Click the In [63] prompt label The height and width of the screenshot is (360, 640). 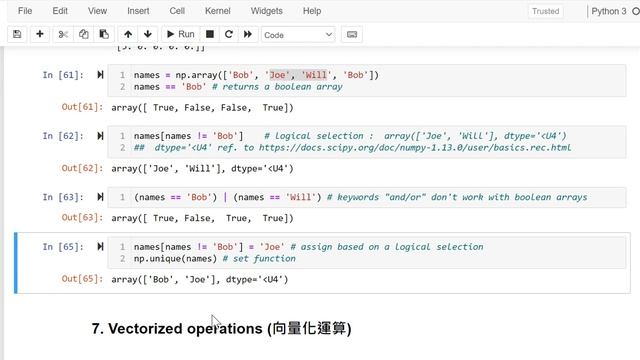pos(63,197)
